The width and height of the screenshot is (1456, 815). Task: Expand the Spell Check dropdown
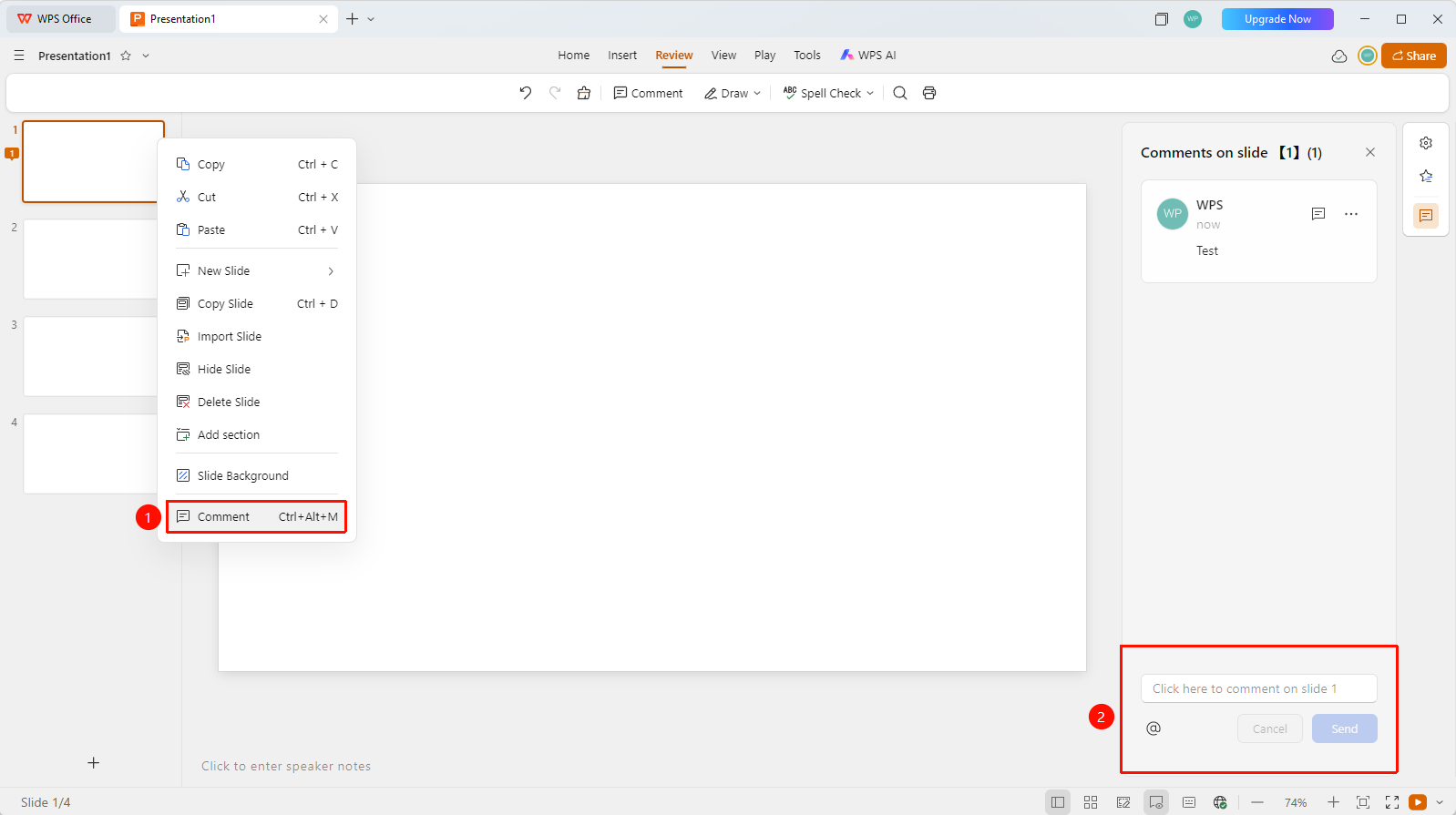point(870,93)
